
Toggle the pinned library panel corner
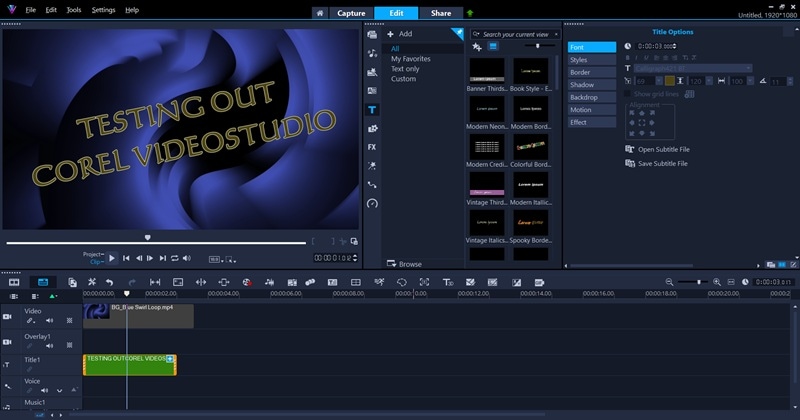[x=459, y=33]
